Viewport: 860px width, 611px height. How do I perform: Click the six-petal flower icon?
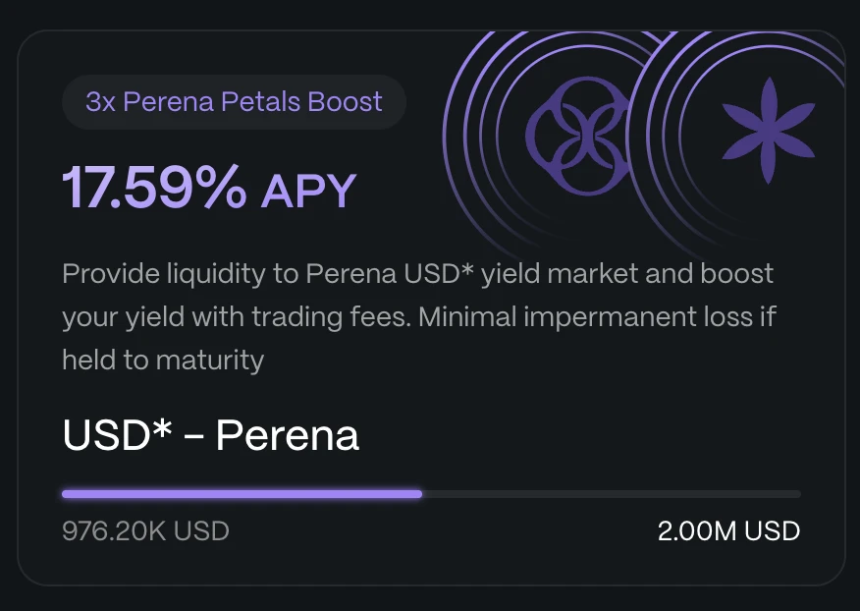click(x=768, y=130)
